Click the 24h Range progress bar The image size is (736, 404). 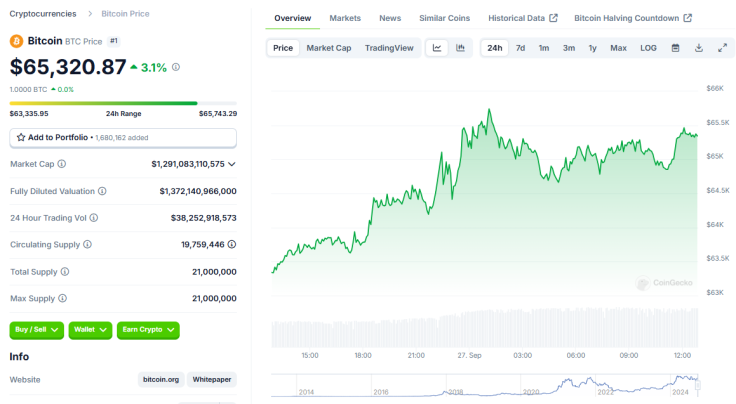pyautogui.click(x=123, y=103)
